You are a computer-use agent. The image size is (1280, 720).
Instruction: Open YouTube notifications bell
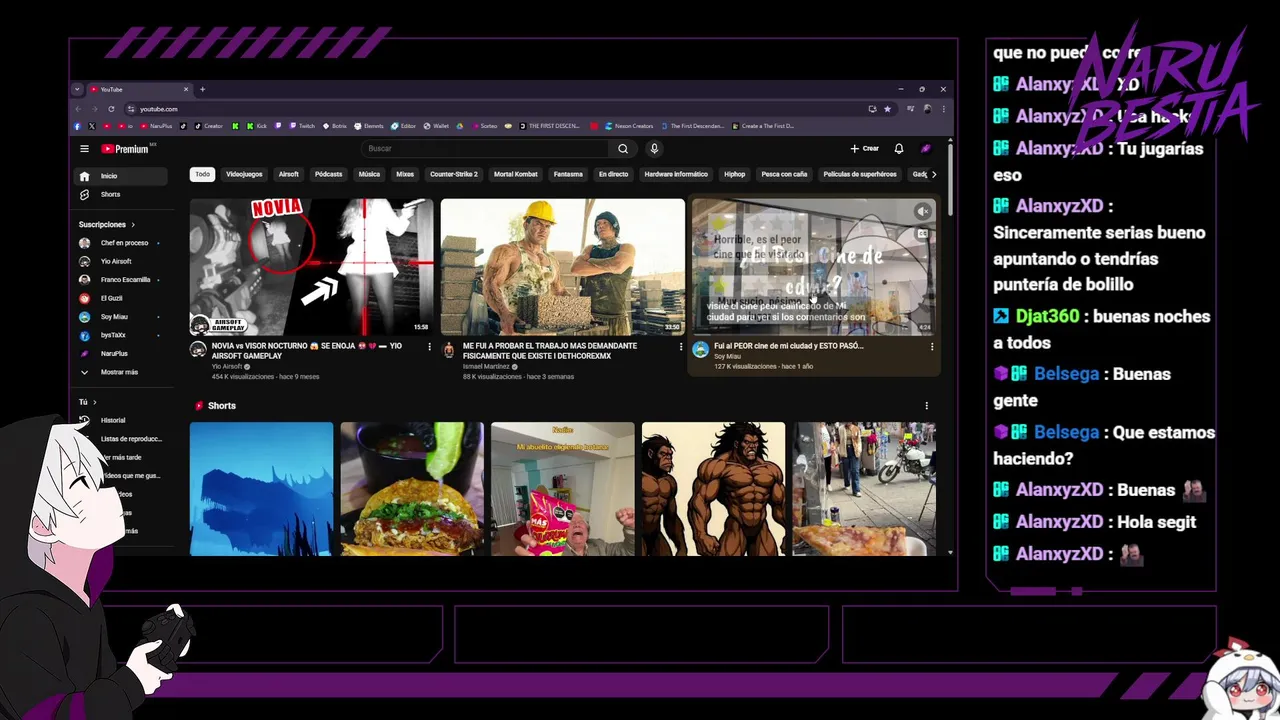click(x=898, y=149)
